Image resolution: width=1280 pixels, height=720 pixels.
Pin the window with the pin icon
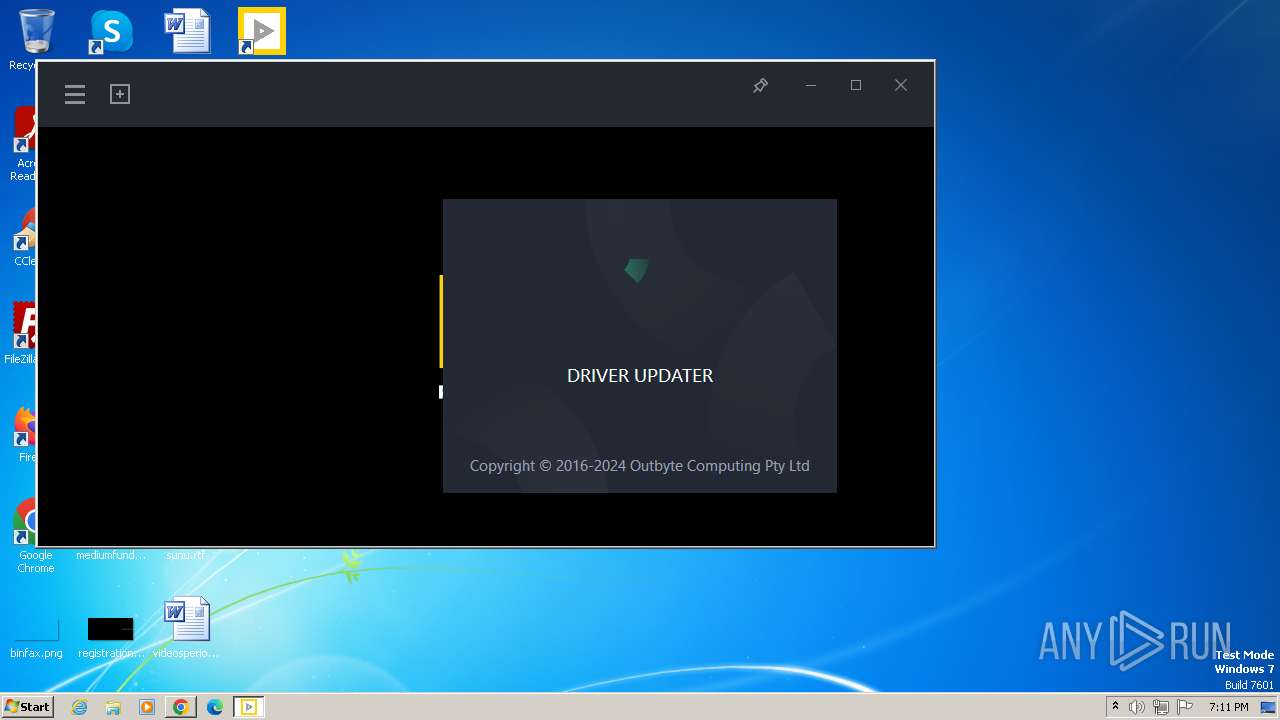coord(760,86)
